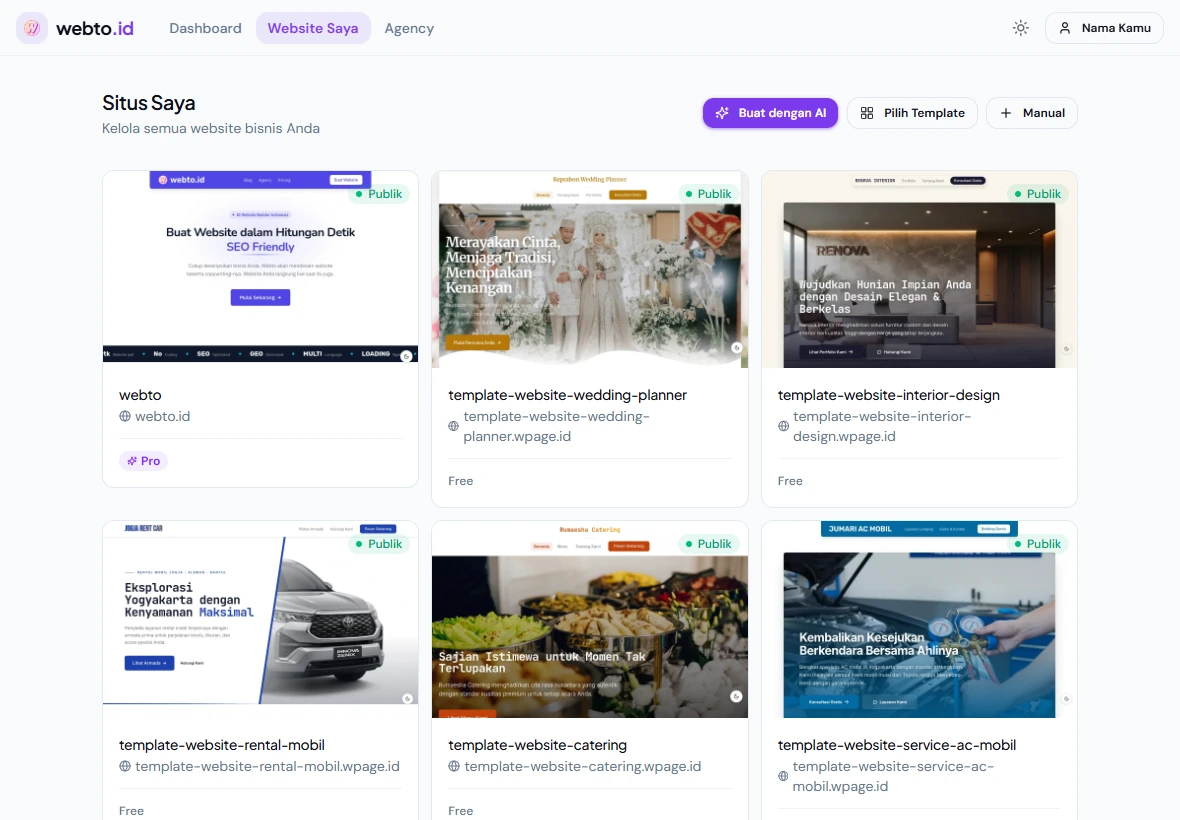1180x820 pixels.
Task: Open the template-website-wedding-planner.wpage.id link
Action: point(556,426)
